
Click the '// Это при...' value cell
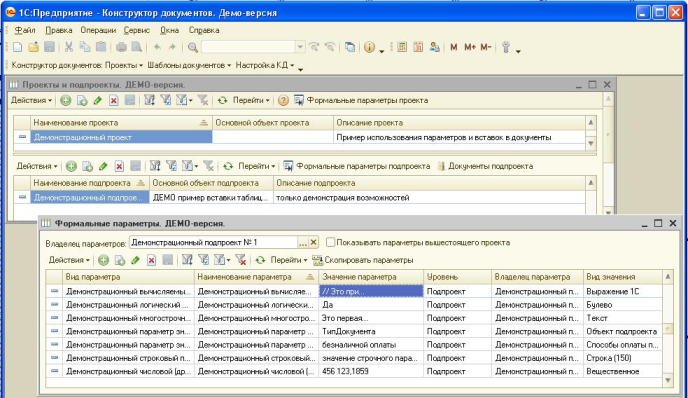point(371,291)
